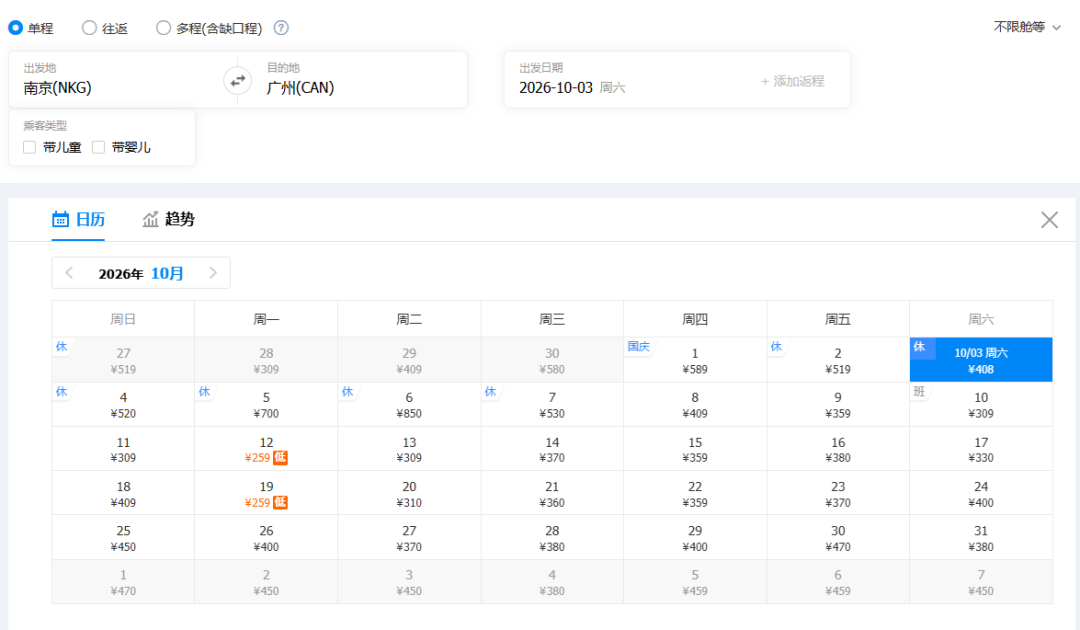Choose October 7 priced ¥530
The image size is (1080, 630).
tap(552, 405)
